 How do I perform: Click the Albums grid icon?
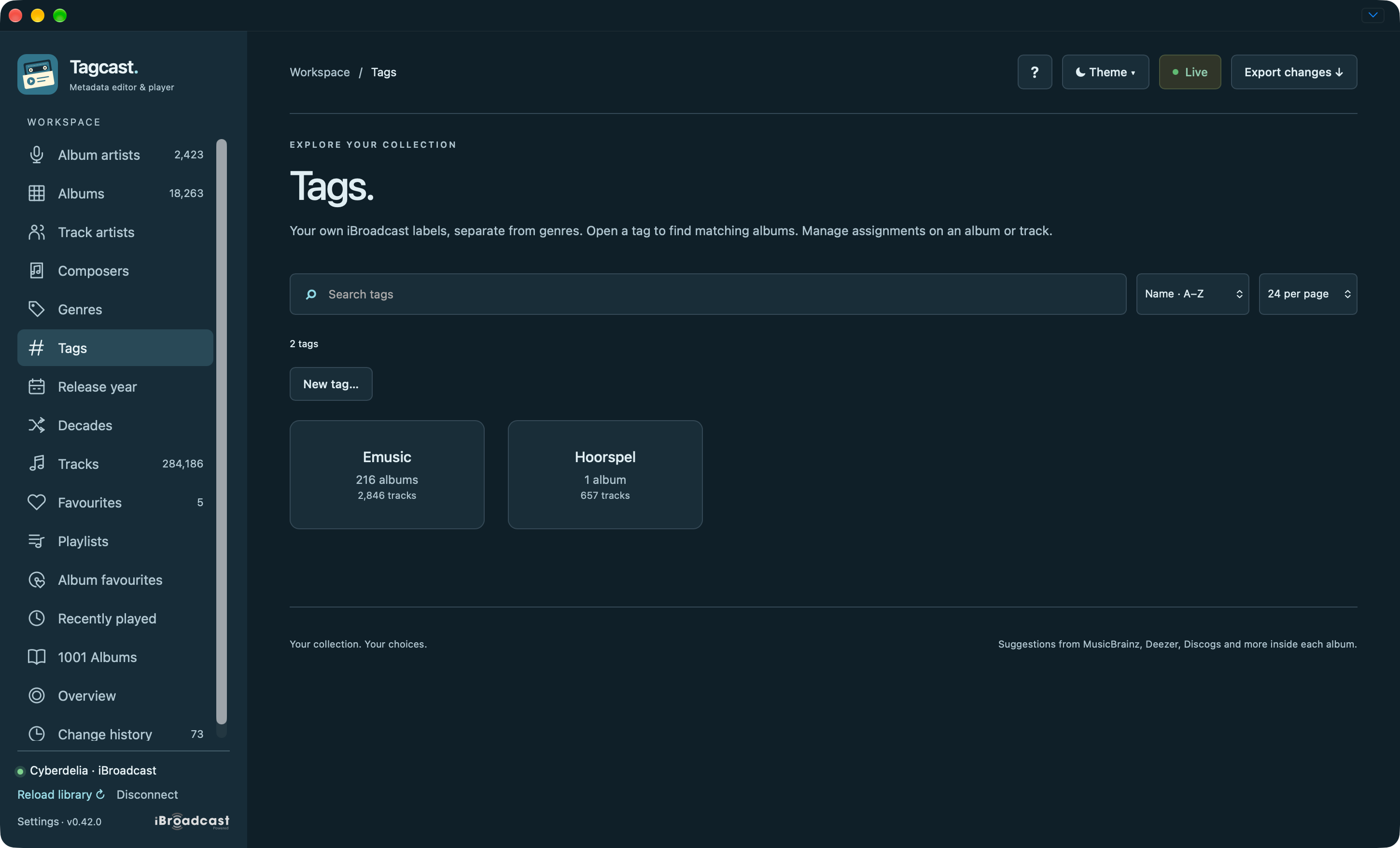[36, 193]
